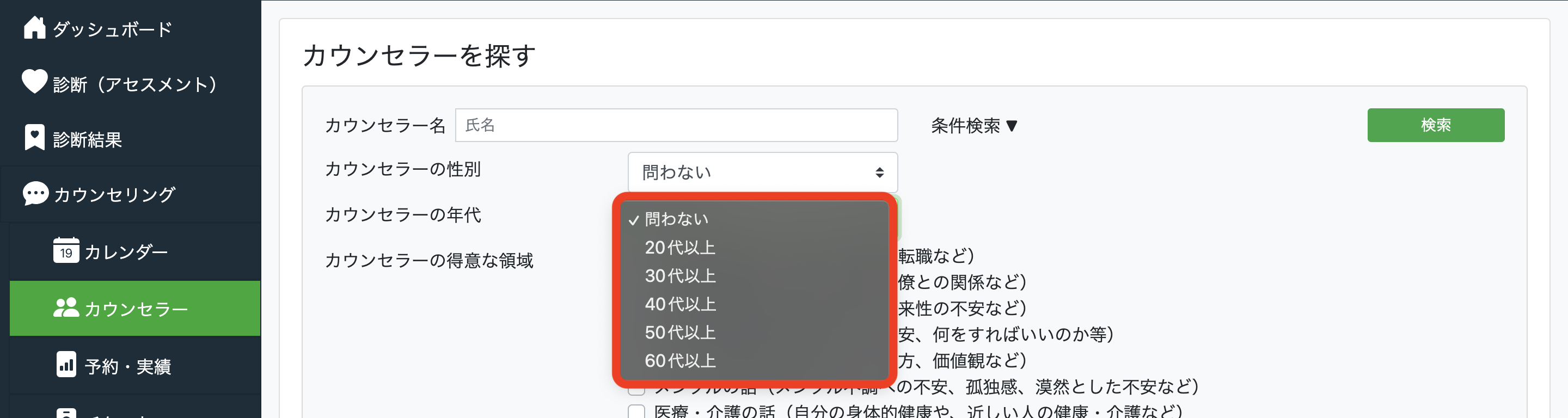
Task: Focus the カウンセラー名 氏名 input field
Action: coord(676,125)
